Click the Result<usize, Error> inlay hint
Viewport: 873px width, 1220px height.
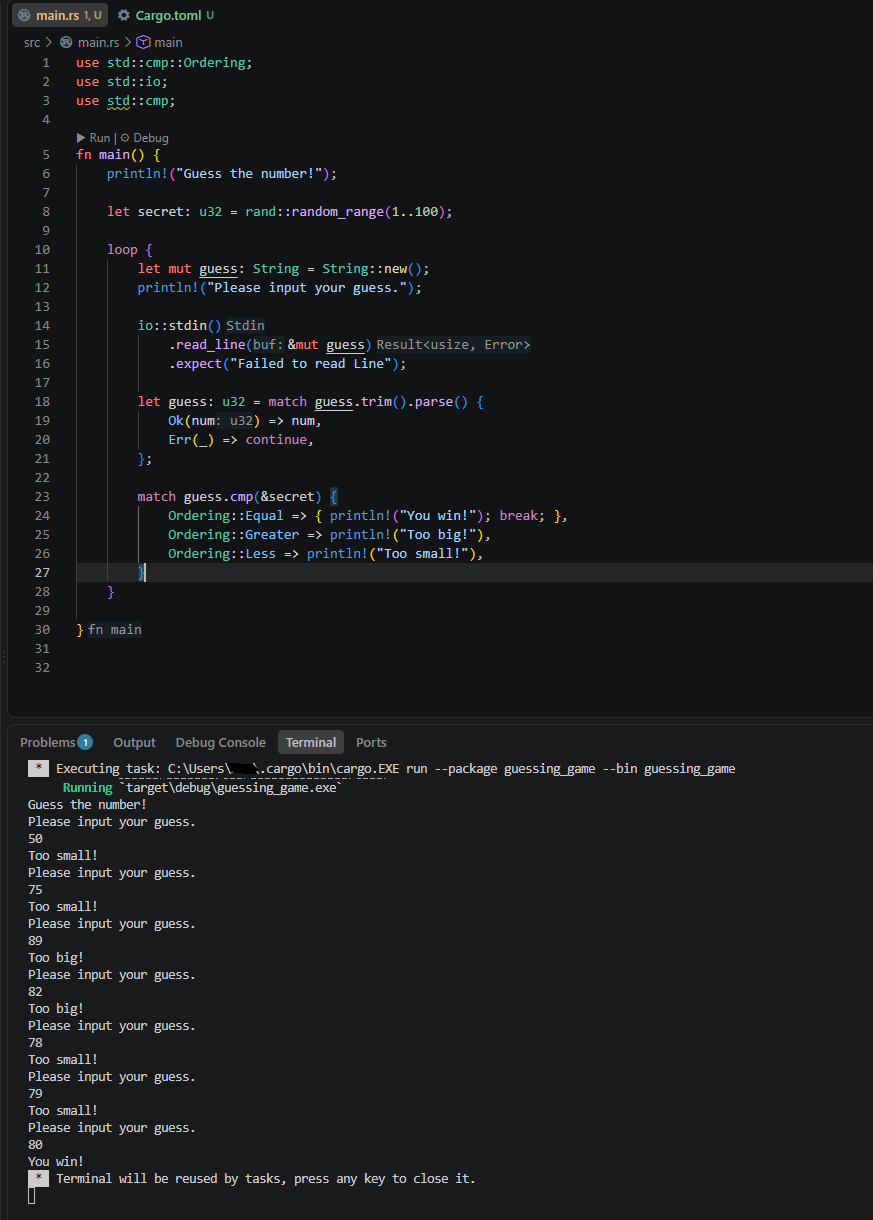[x=454, y=345]
